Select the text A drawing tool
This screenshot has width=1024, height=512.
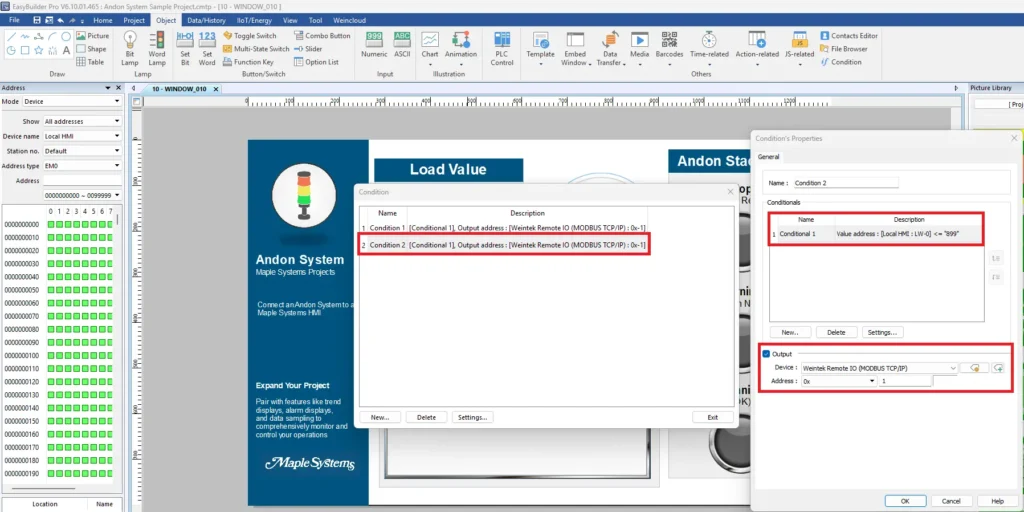point(66,50)
